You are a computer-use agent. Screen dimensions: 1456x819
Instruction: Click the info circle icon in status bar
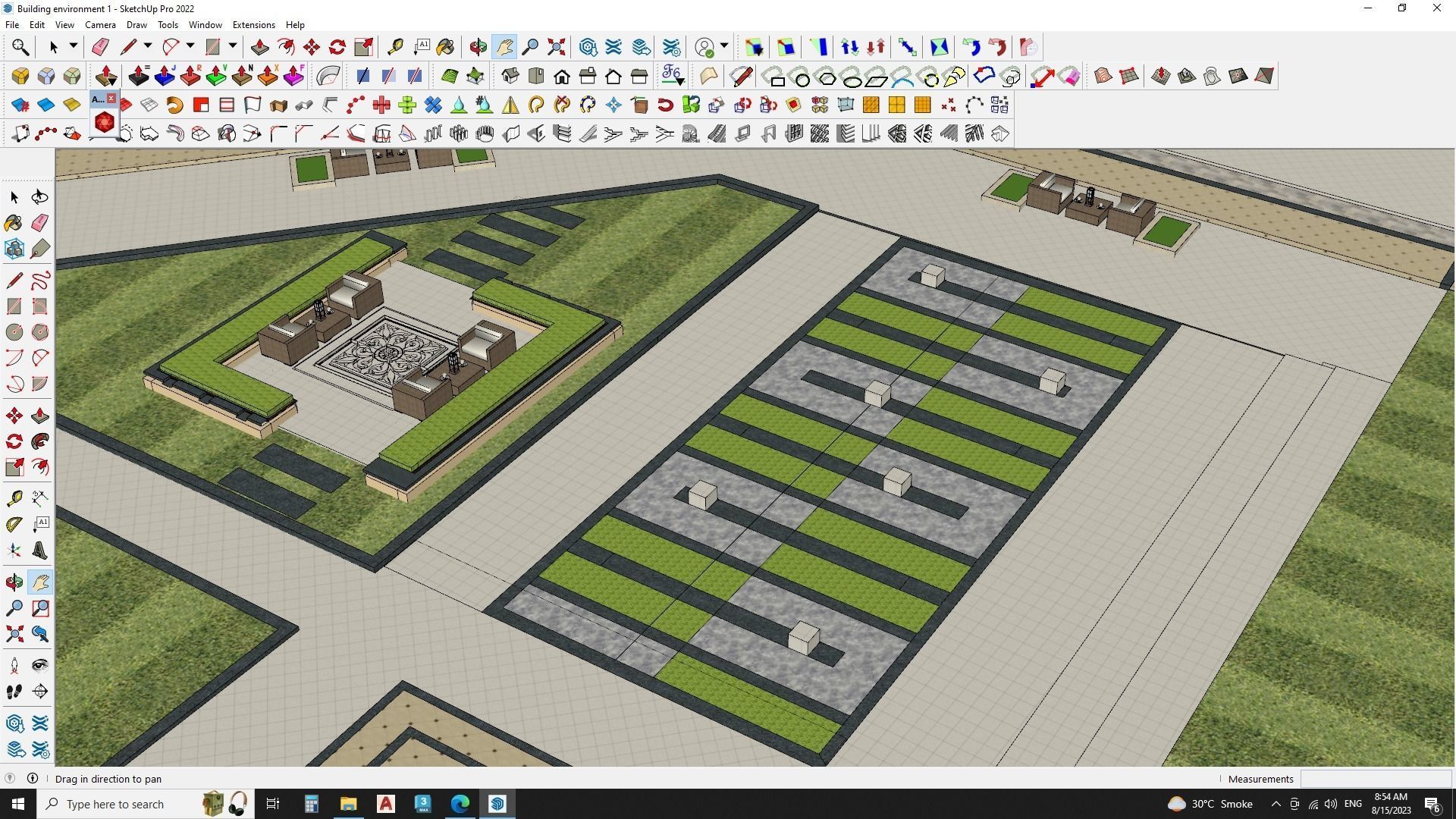(33, 778)
